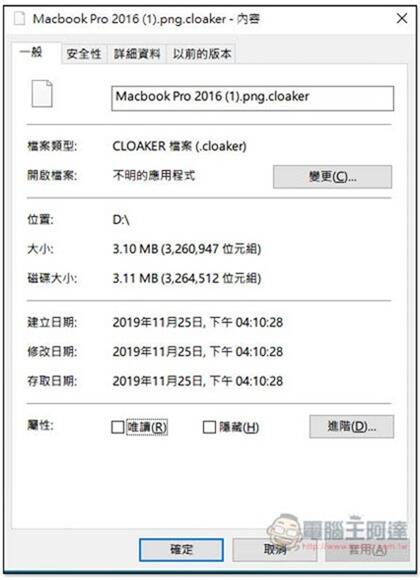The image size is (420, 580).
Task: Click the 套用(A) apply button
Action: (x=367, y=550)
